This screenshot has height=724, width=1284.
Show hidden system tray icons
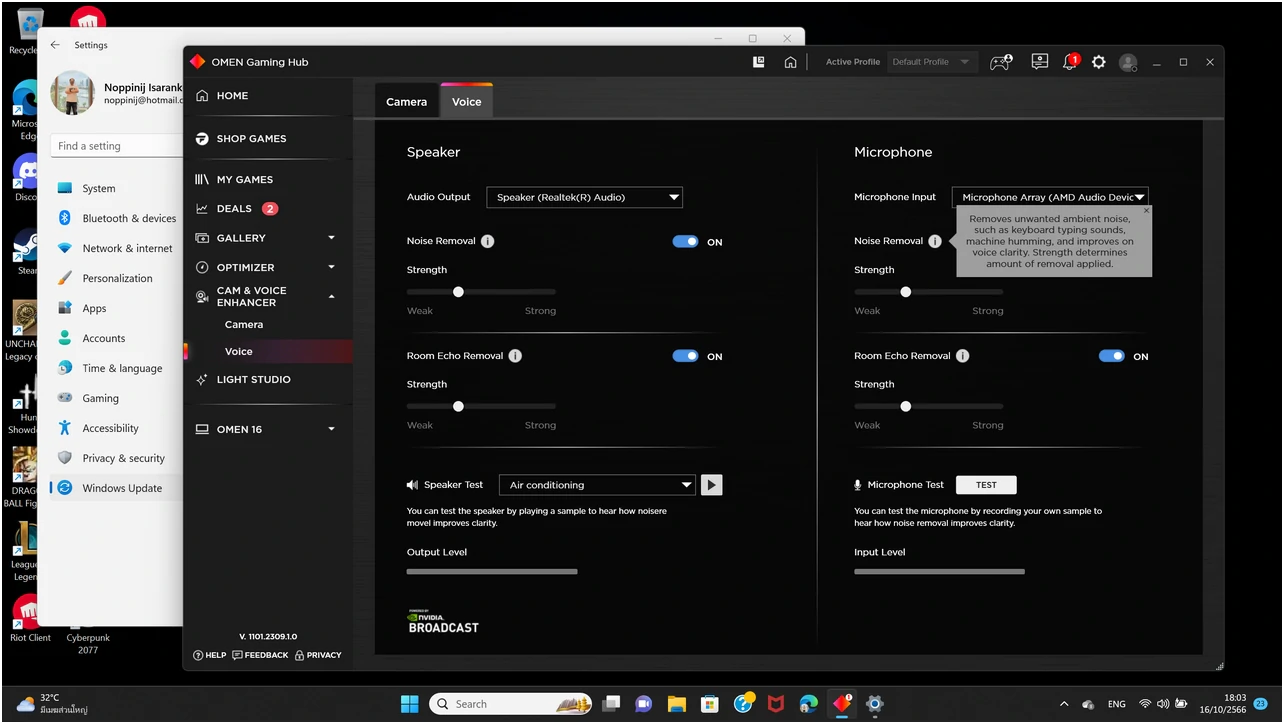(x=1063, y=704)
